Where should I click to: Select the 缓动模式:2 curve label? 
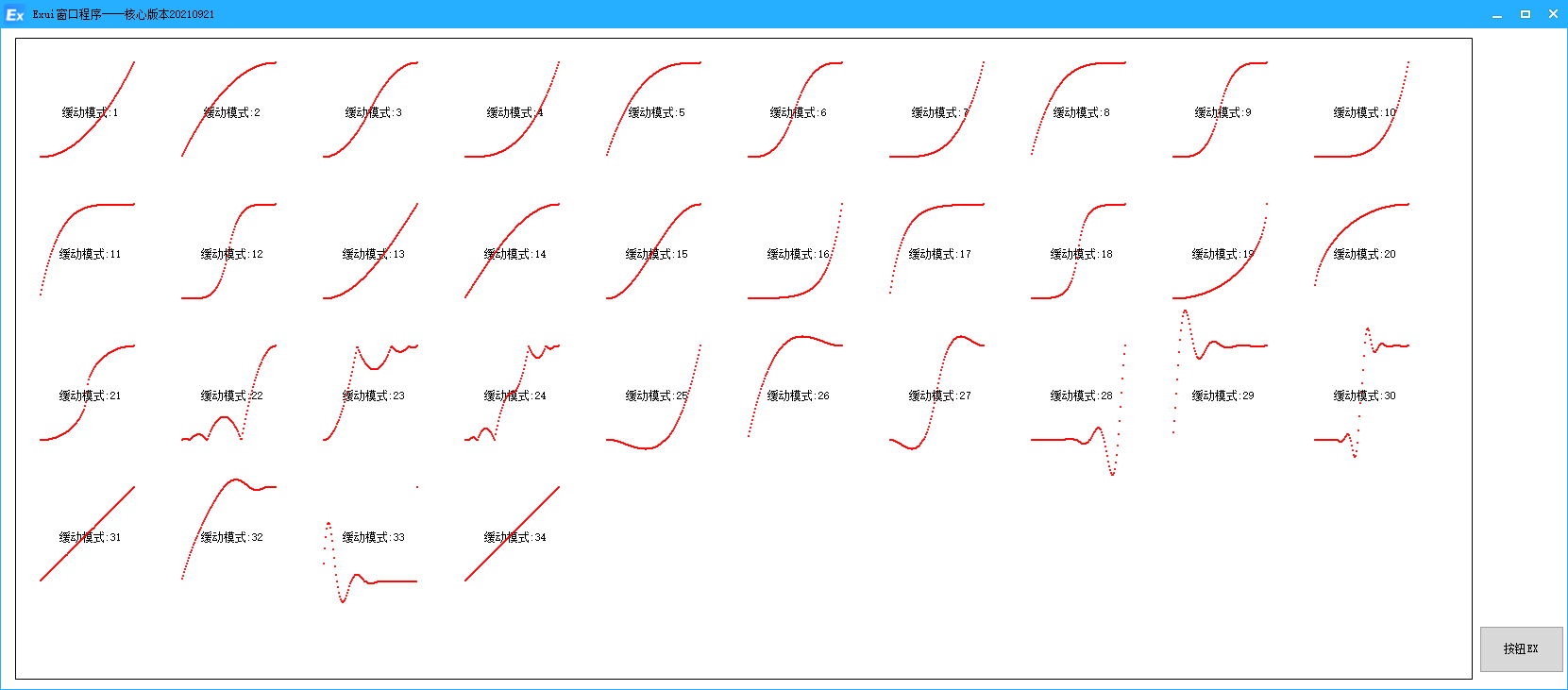232,112
